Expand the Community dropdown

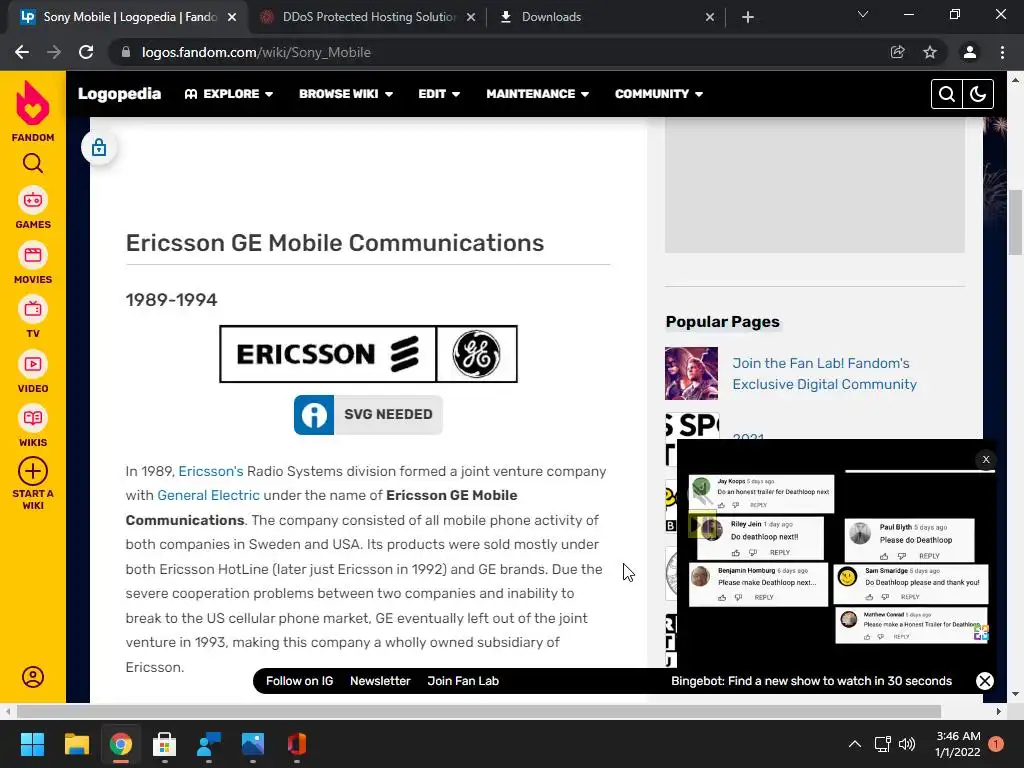(x=659, y=94)
